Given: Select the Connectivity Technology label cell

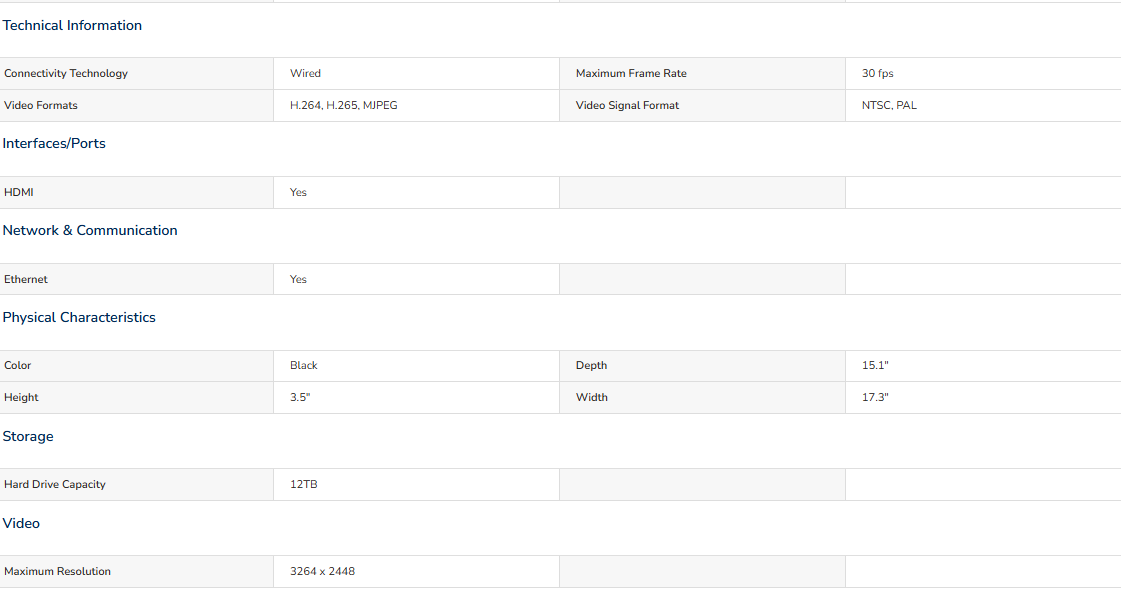Looking at the screenshot, I should (137, 74).
